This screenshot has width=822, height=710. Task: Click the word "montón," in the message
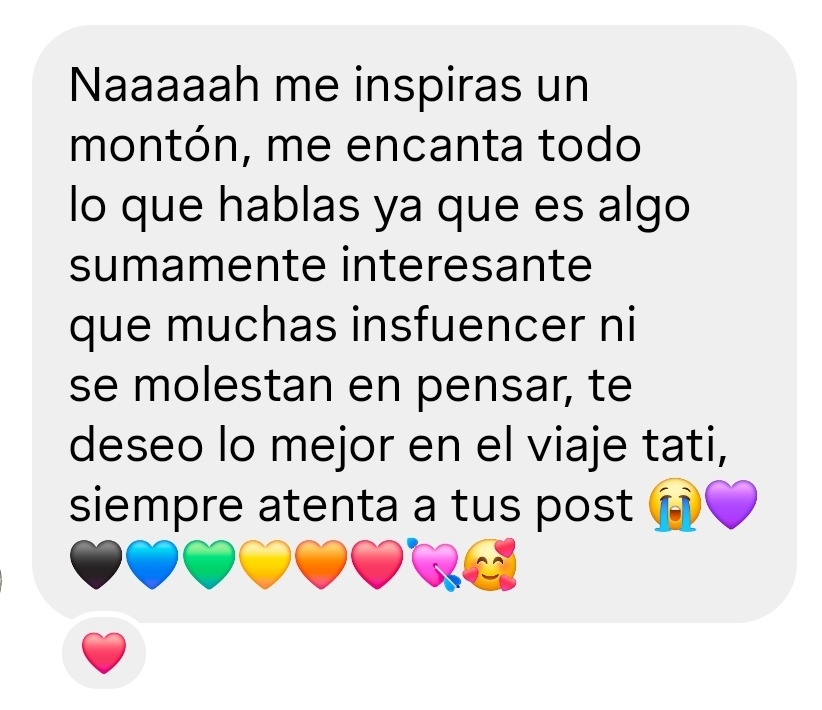pyautogui.click(x=160, y=145)
